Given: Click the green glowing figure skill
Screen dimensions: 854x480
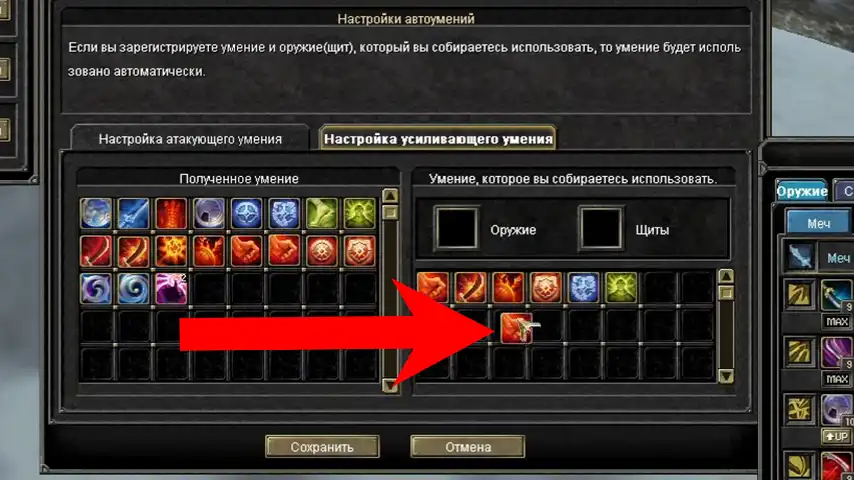Looking at the screenshot, I should click(359, 213).
